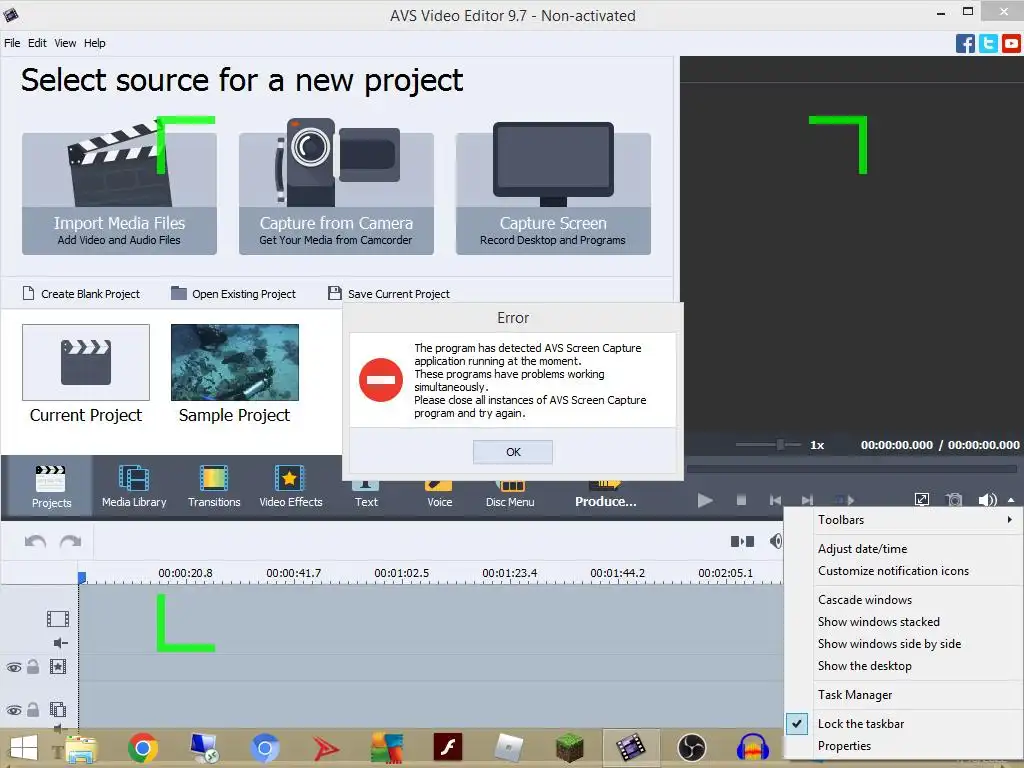
Task: Open Task Manager from context menu
Action: point(903,695)
